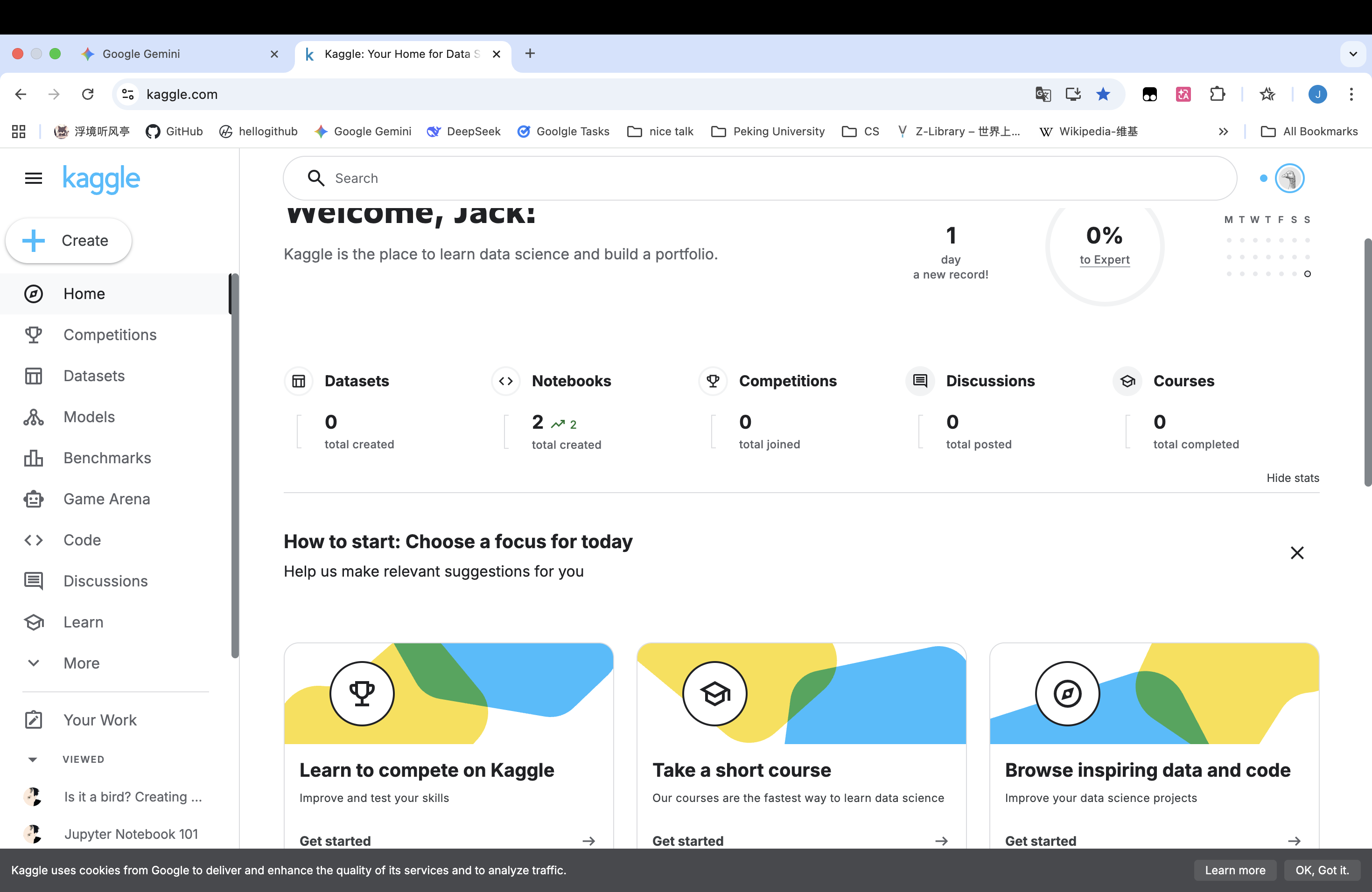
Task: Select Discussions in sidebar menu
Action: coord(105,581)
